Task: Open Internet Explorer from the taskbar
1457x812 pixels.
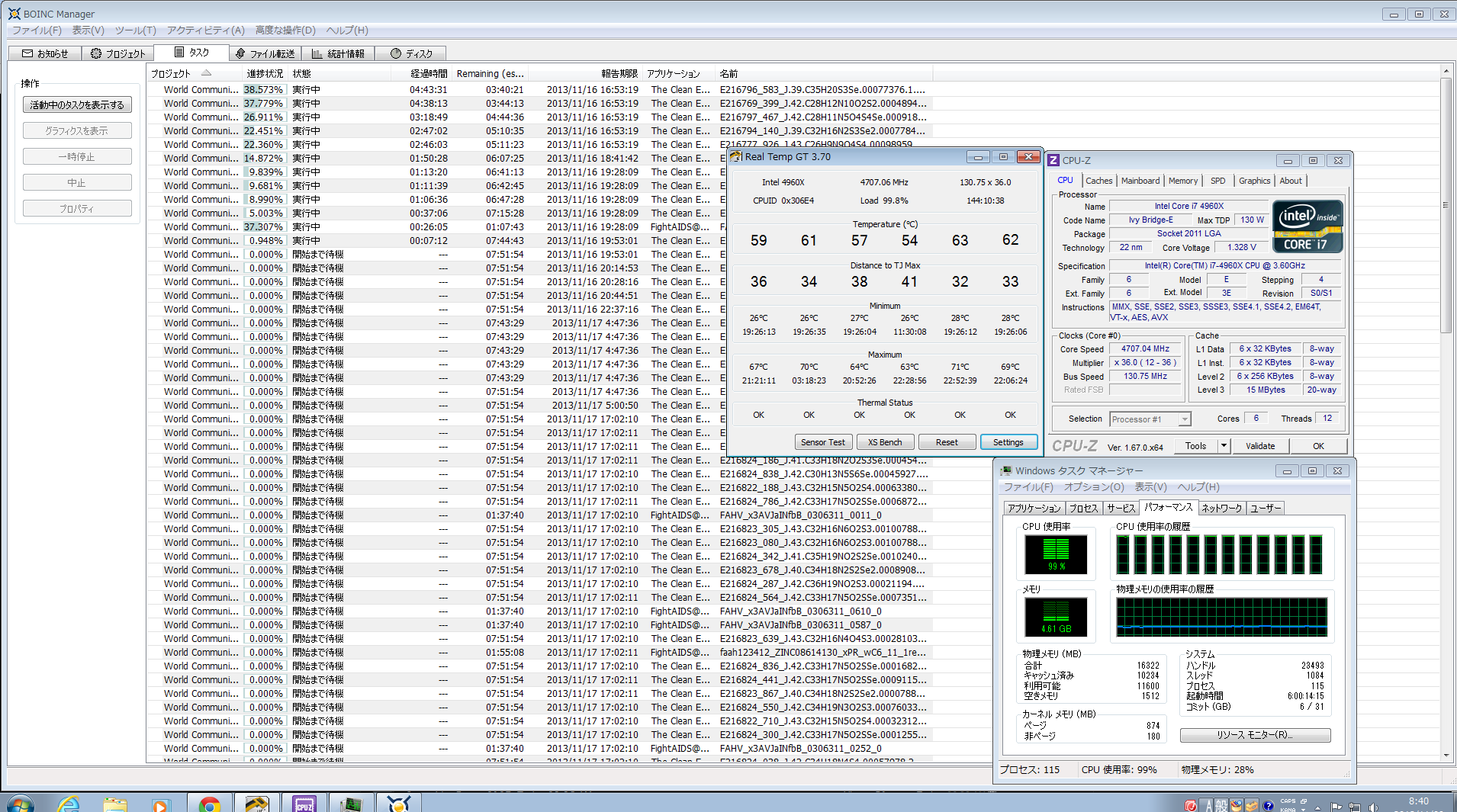Action: coord(69,804)
